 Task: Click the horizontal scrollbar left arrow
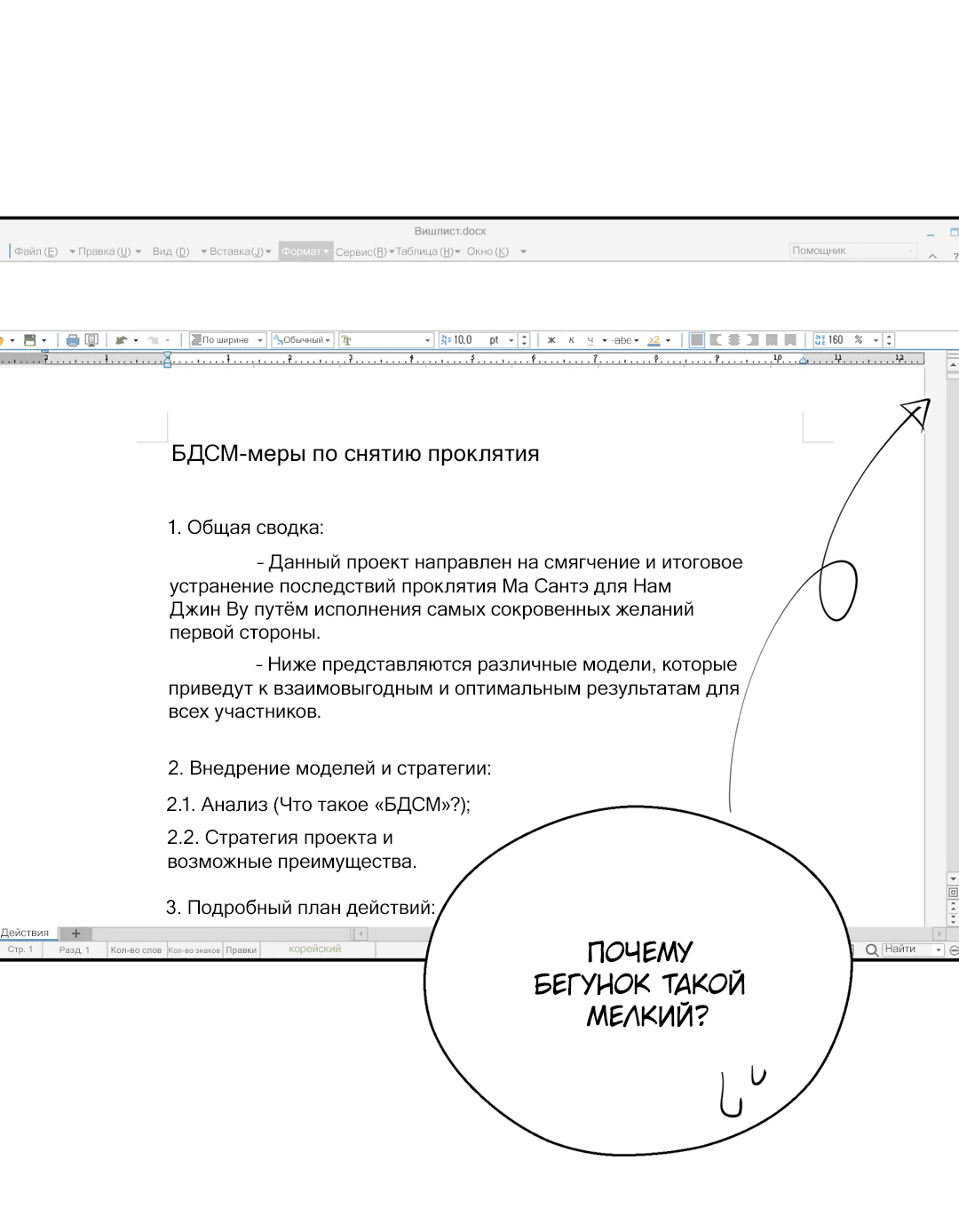click(361, 934)
